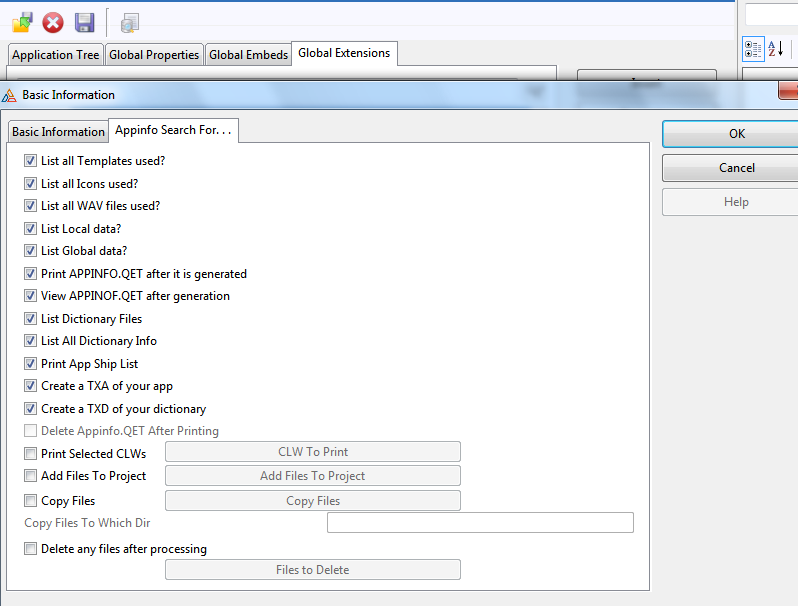Tick the Add Files To Project checkbox
Screen dimensions: 798x606
pos(31,476)
